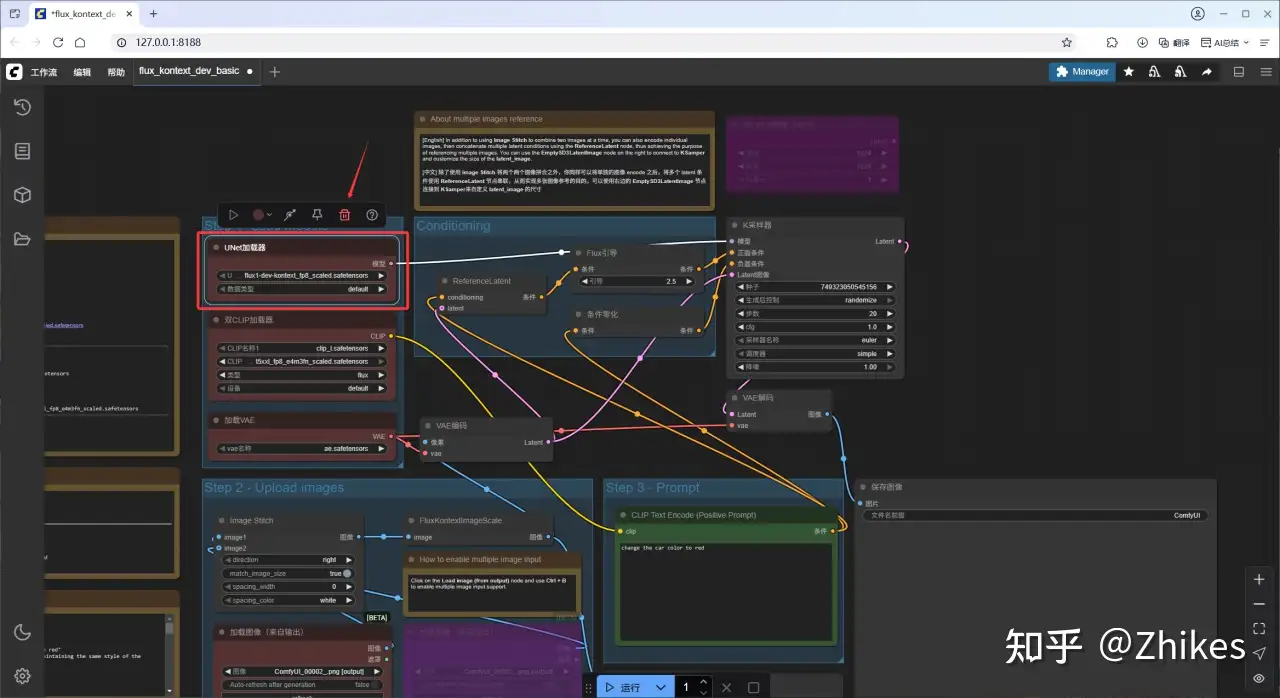
Task: Collapse the 双CLIP加载器 node dot
Action: pyautogui.click(x=216, y=320)
